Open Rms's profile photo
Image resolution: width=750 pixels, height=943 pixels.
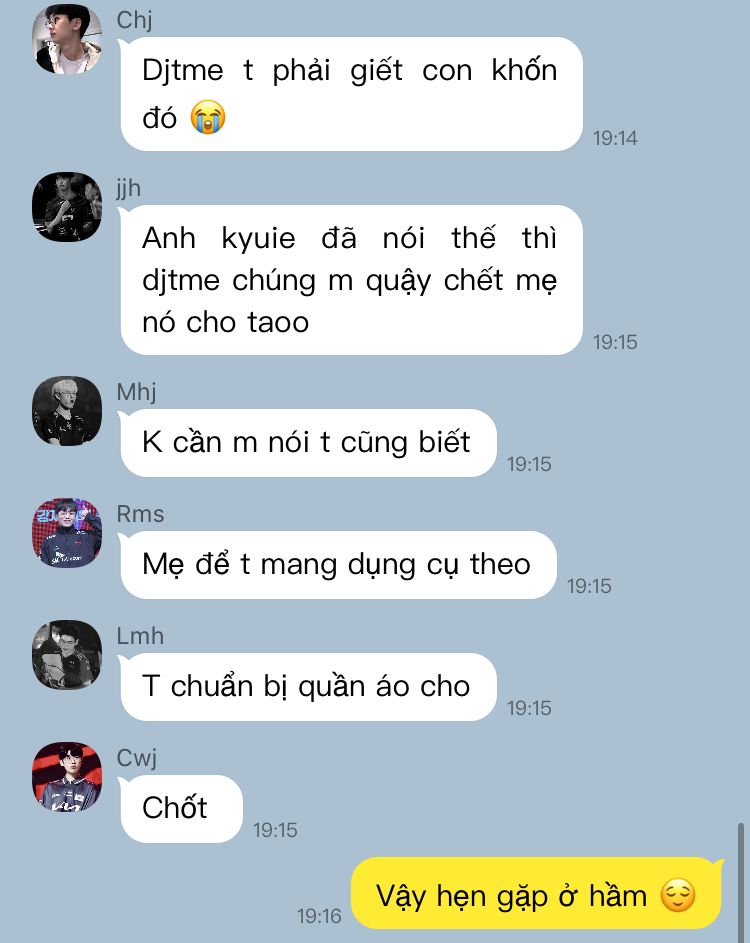click(x=67, y=533)
